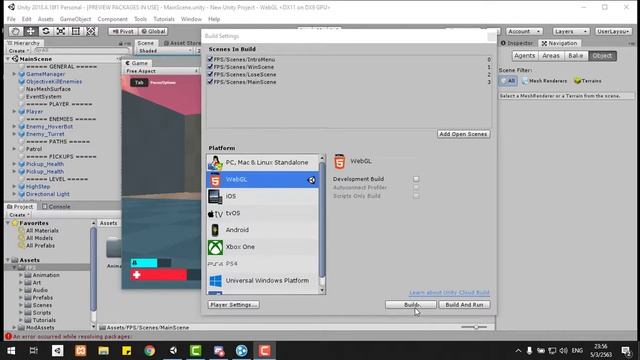Click the Build And Run button
Screen dimensions: 640x360
[464, 305]
